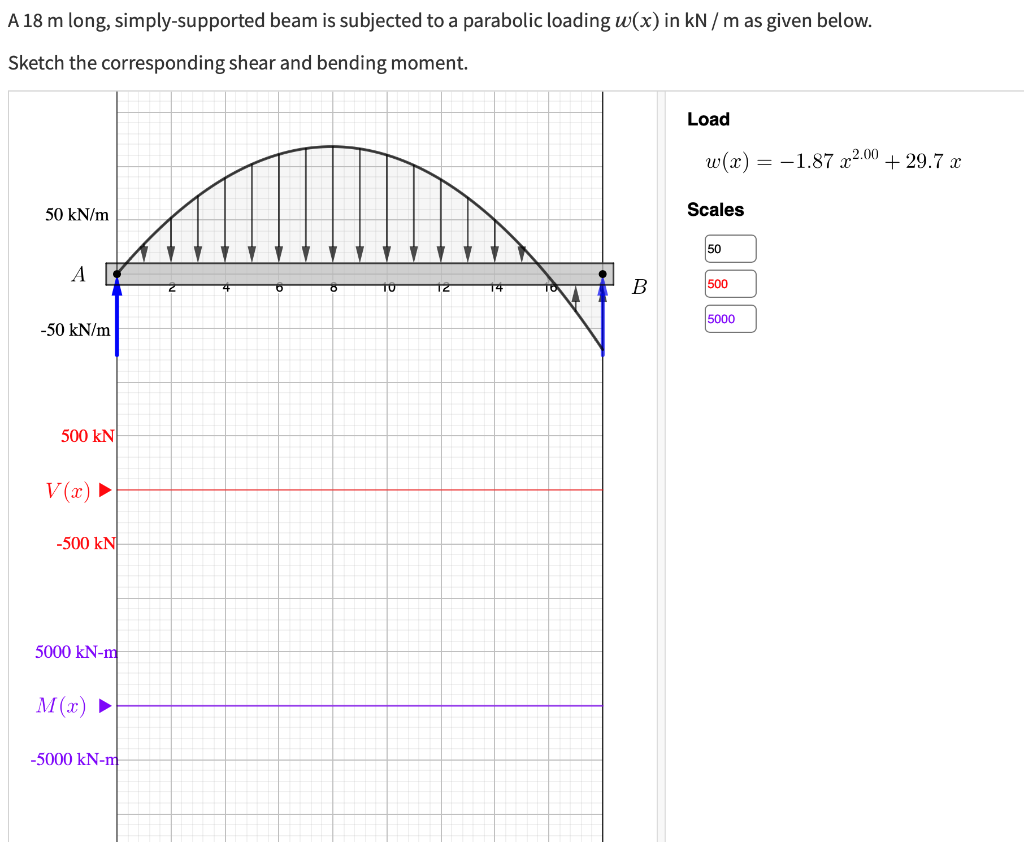Click the M(x) label text

pyautogui.click(x=61, y=706)
